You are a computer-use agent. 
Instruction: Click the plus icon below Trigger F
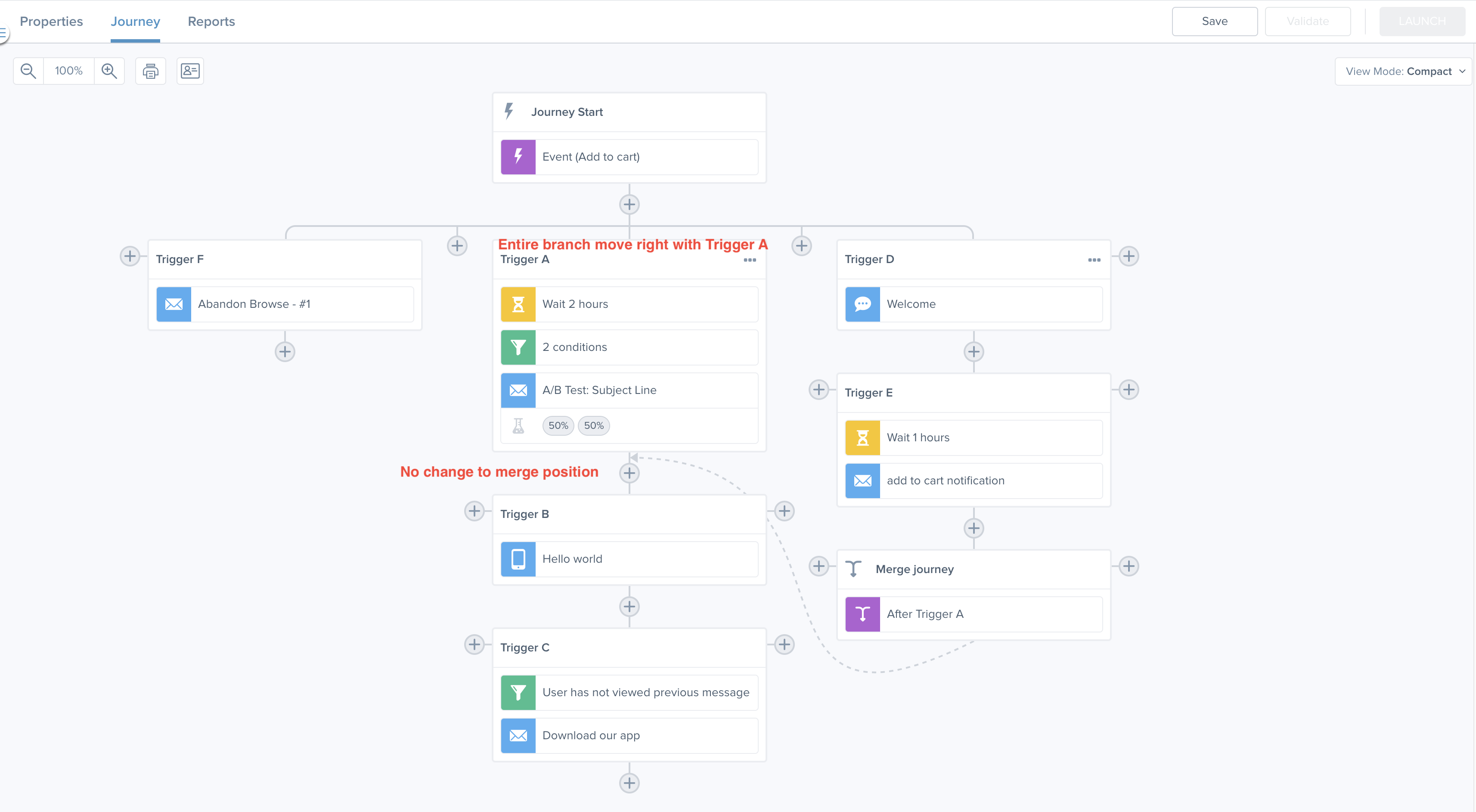(285, 352)
